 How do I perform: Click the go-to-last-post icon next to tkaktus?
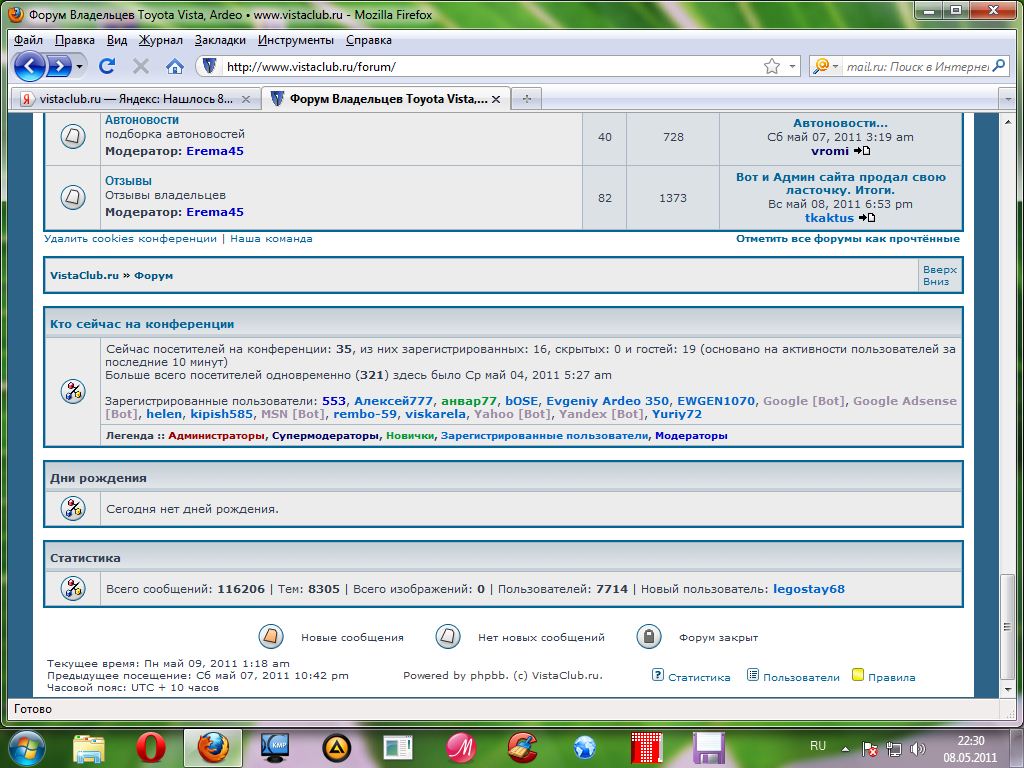867,217
